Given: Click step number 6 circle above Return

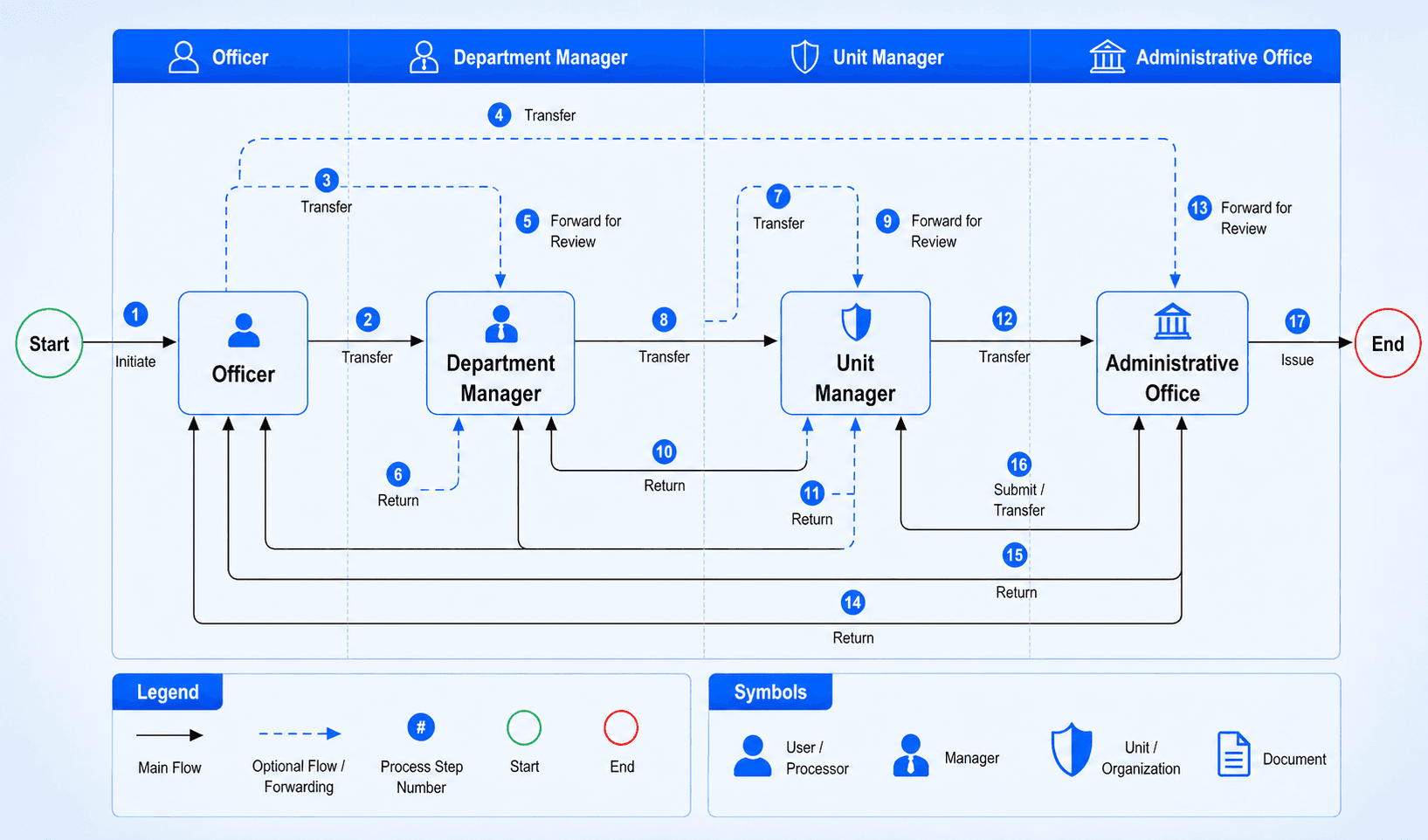Looking at the screenshot, I should [398, 474].
